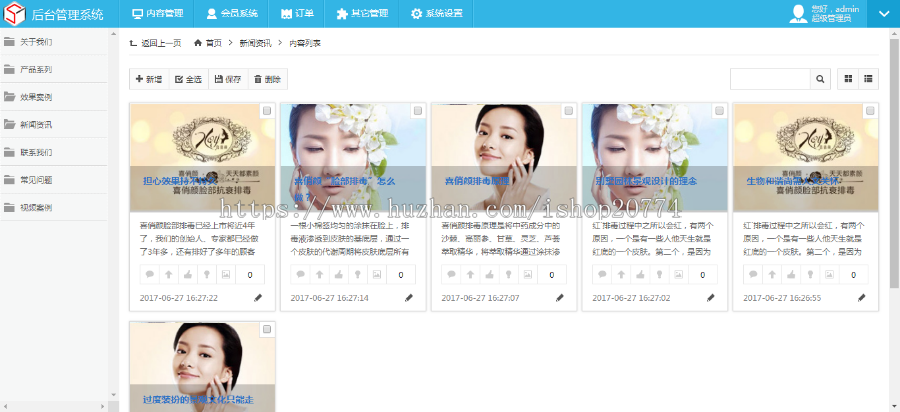
Task: Open the admin dropdown arrow at top right
Action: 883,14
